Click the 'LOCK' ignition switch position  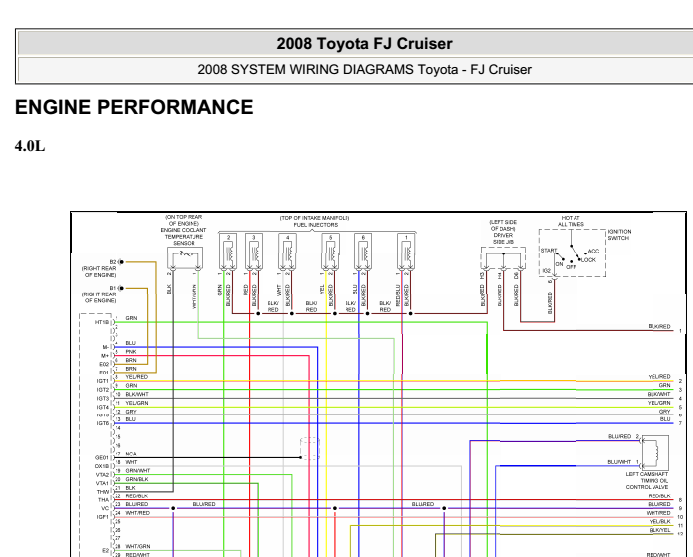[588, 260]
